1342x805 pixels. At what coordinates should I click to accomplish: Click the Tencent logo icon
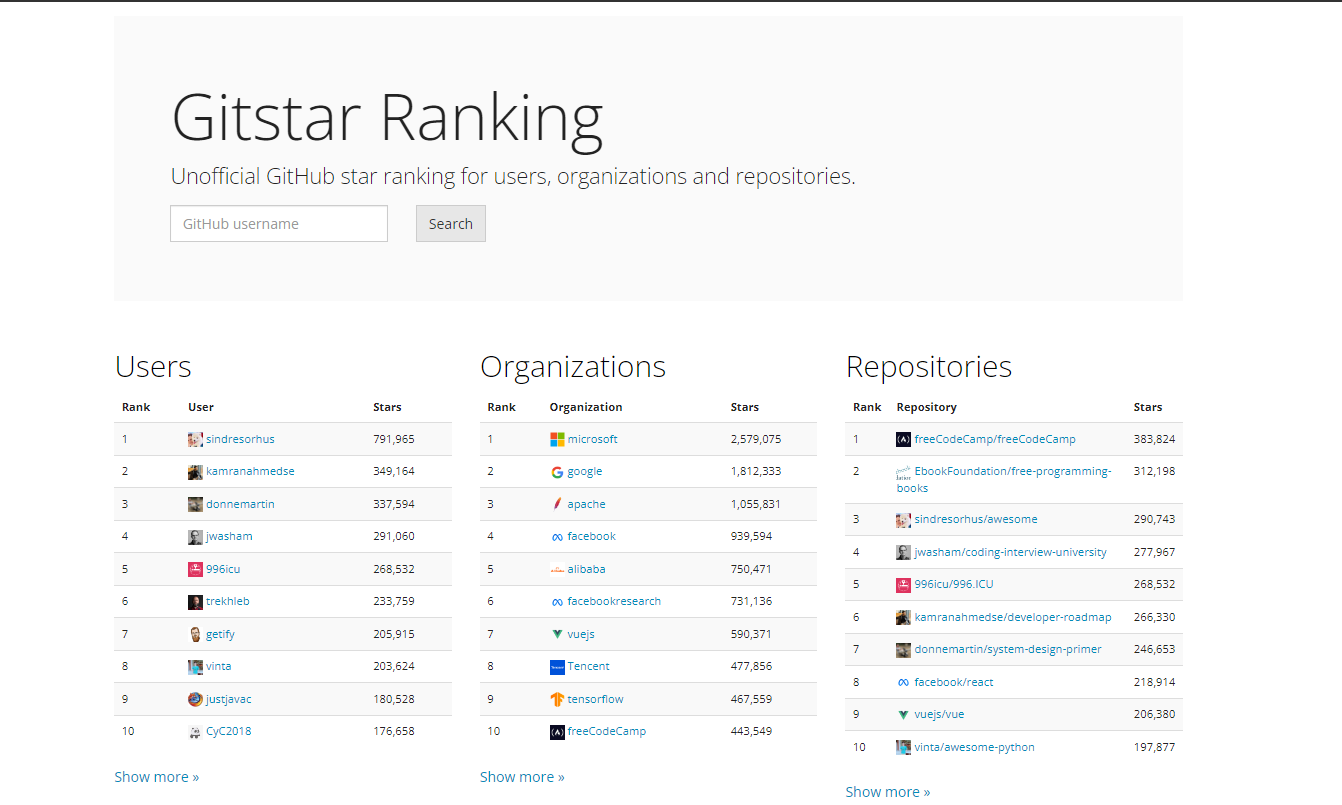(x=557, y=667)
